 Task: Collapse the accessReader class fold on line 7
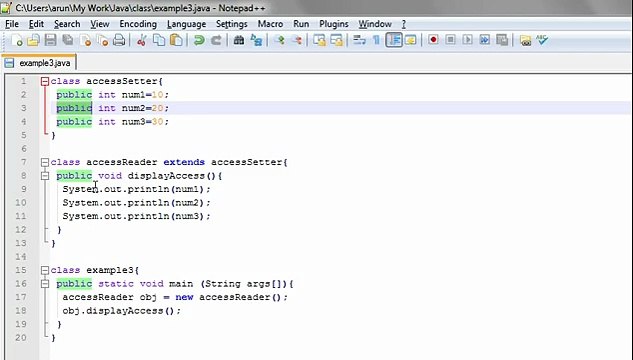45,162
